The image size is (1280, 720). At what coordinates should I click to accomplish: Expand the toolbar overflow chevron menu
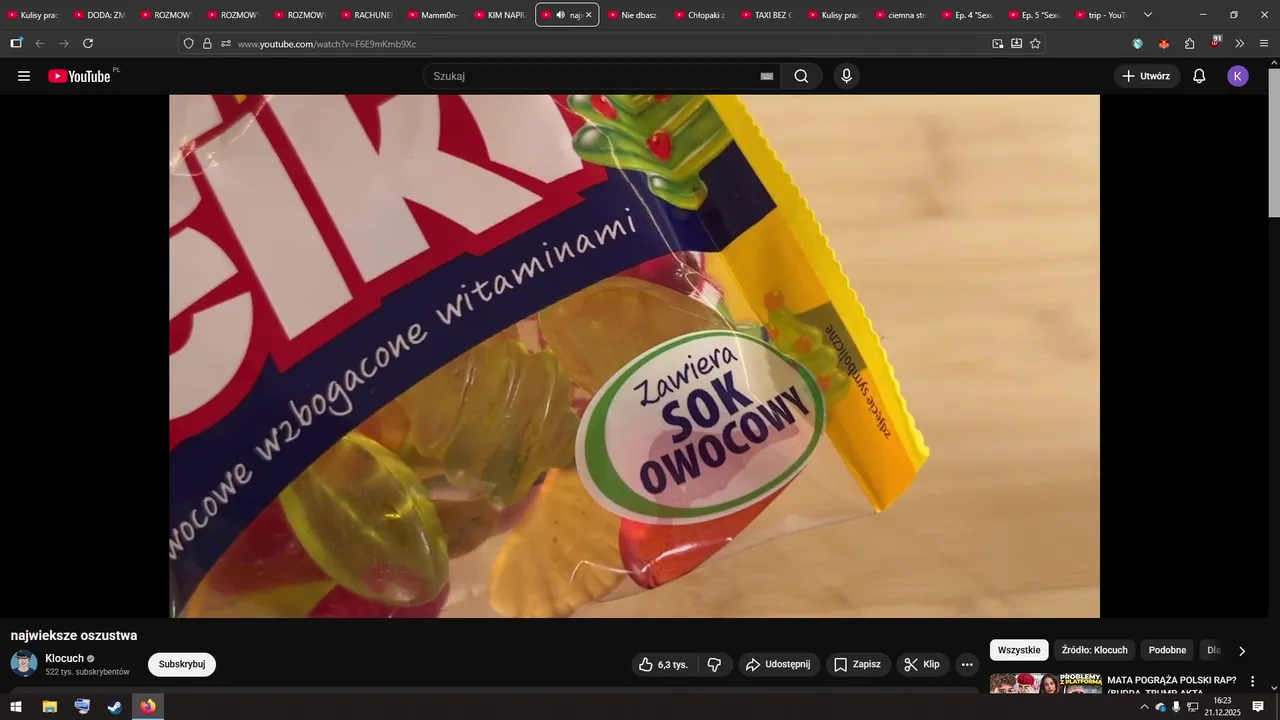point(1240,43)
